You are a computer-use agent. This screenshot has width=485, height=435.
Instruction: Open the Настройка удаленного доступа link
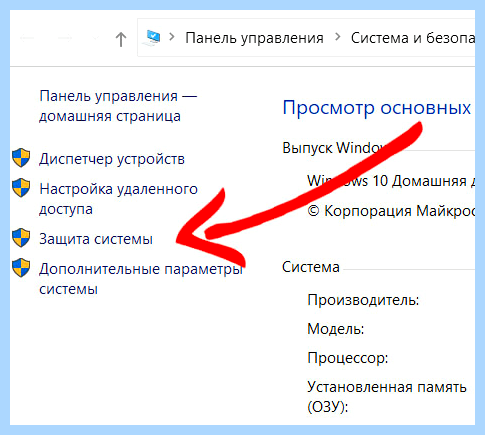point(118,199)
